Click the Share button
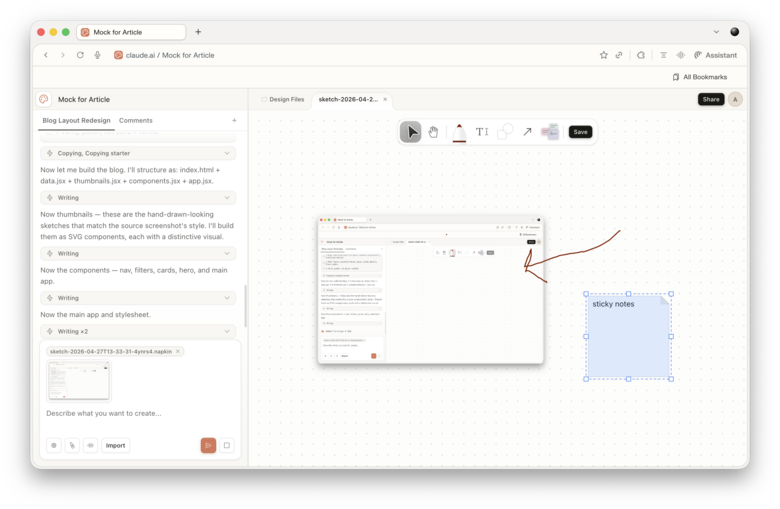 coord(710,99)
